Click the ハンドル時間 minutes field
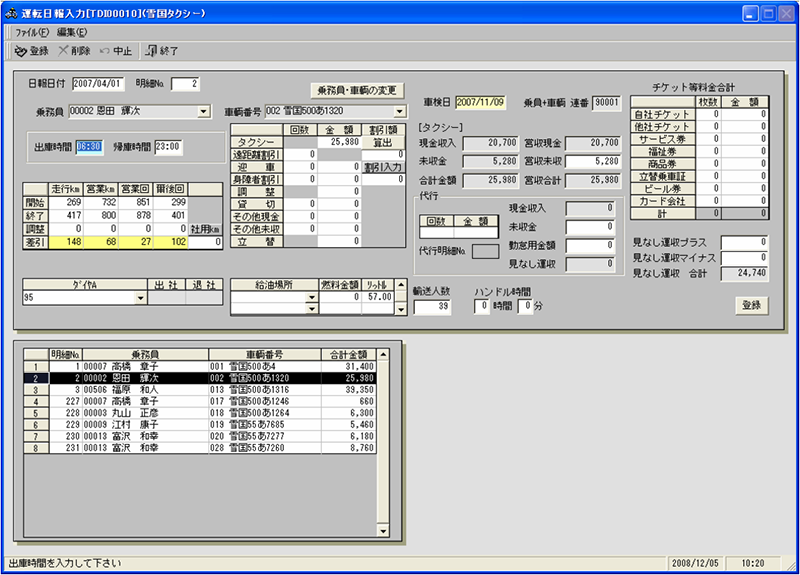 [525, 306]
